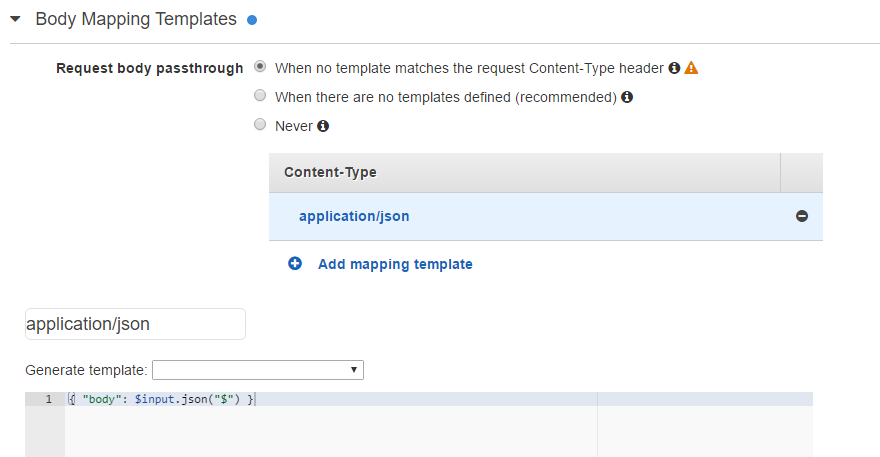Click info icon after Content-Type header option
Image resolution: width=880 pixels, height=457 pixels.
674,68
